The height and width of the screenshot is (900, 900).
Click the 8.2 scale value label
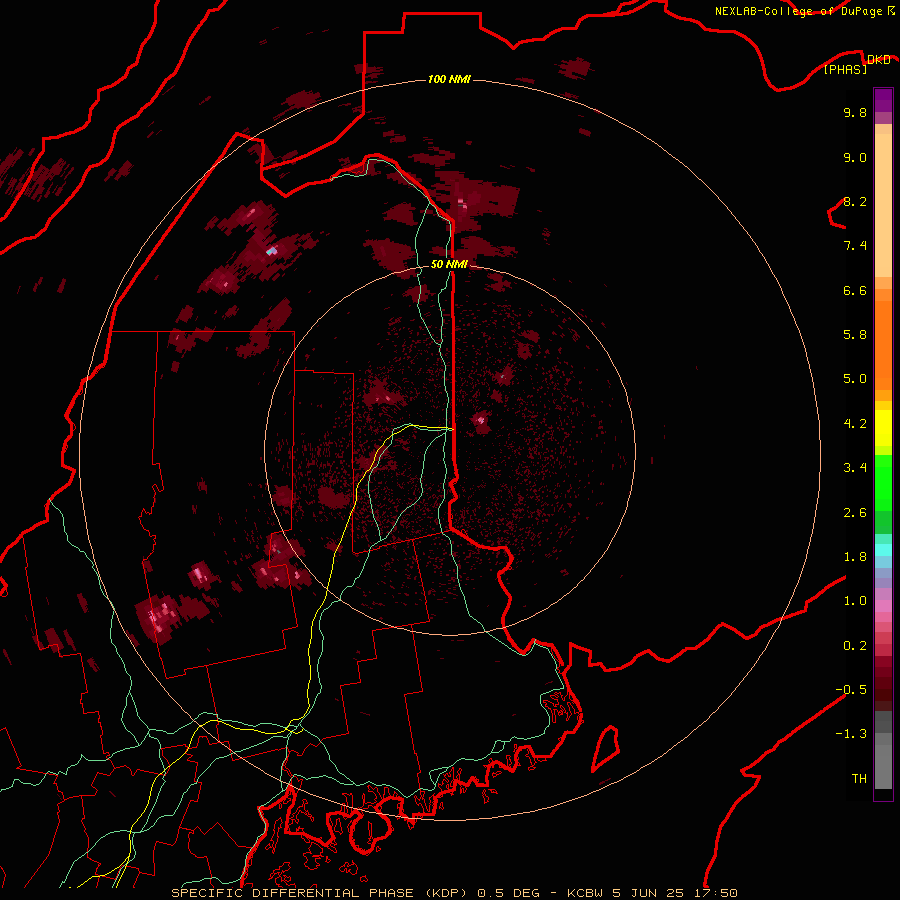pos(855,201)
